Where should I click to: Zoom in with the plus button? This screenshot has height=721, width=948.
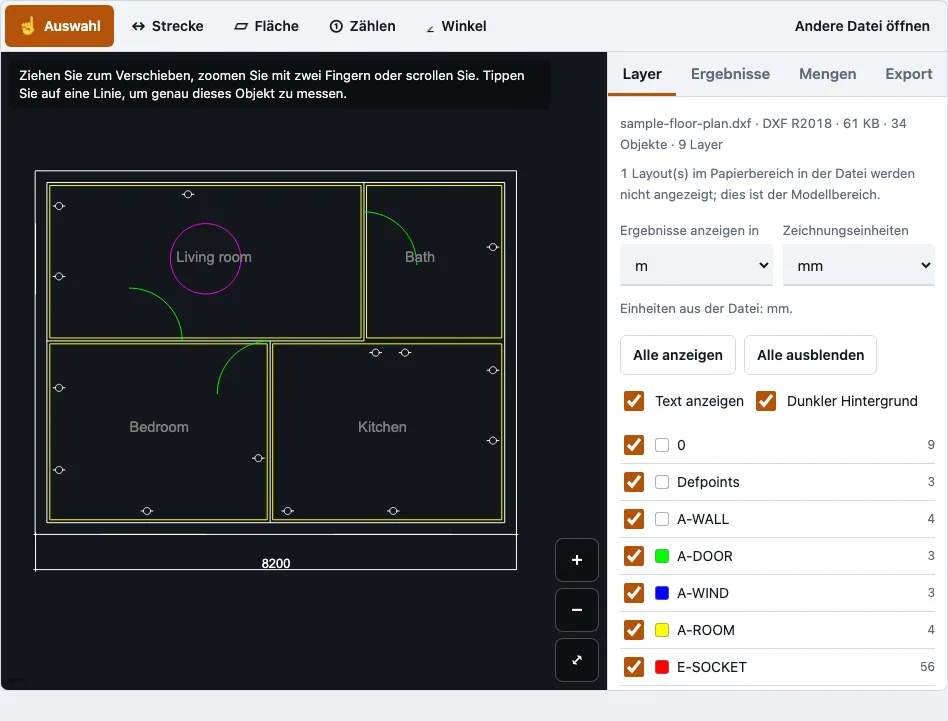(x=577, y=560)
